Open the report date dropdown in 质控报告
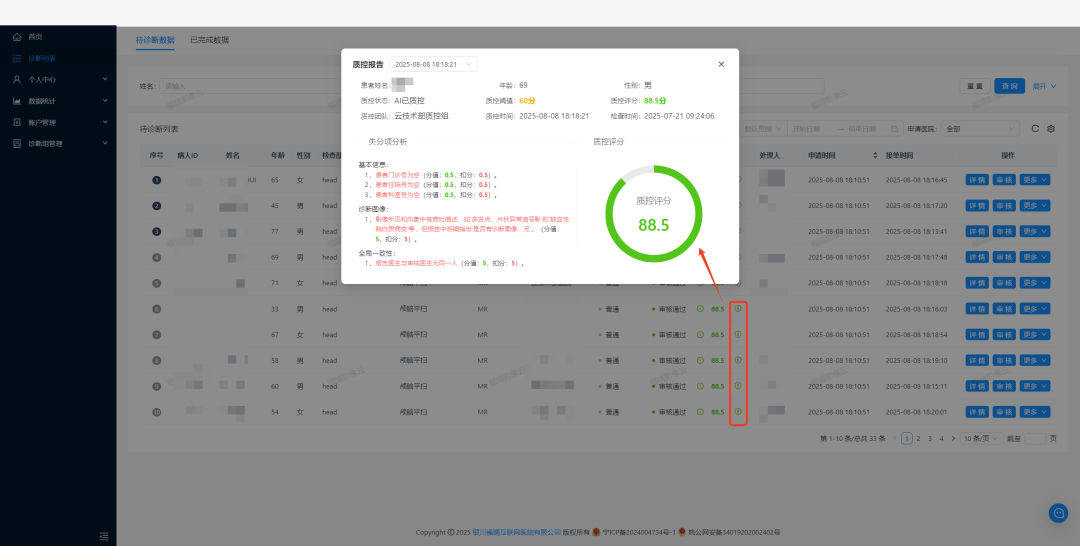The width and height of the screenshot is (1080, 546). (433, 64)
